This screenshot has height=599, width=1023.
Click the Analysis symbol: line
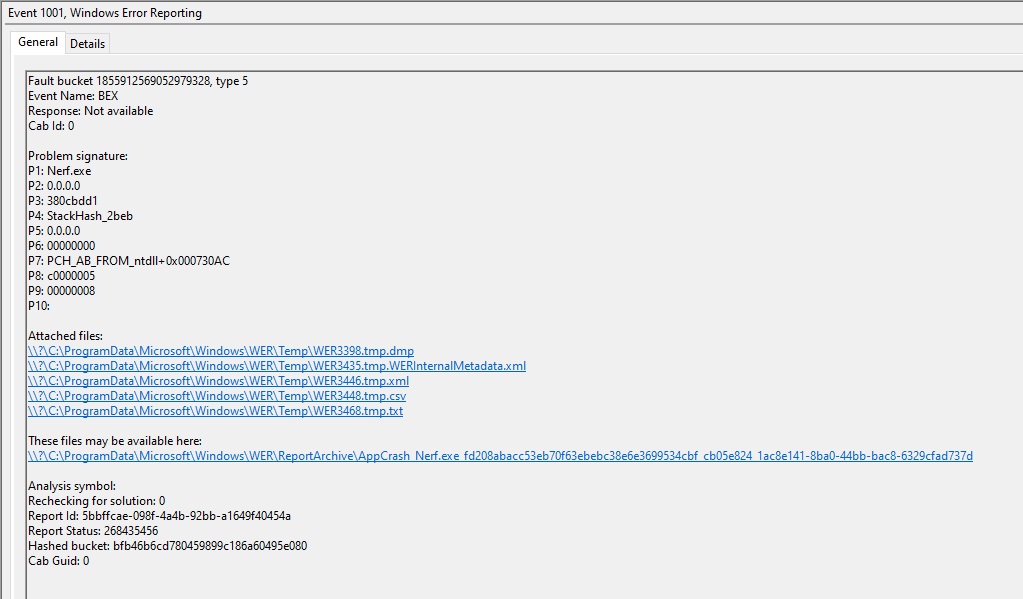coord(72,486)
